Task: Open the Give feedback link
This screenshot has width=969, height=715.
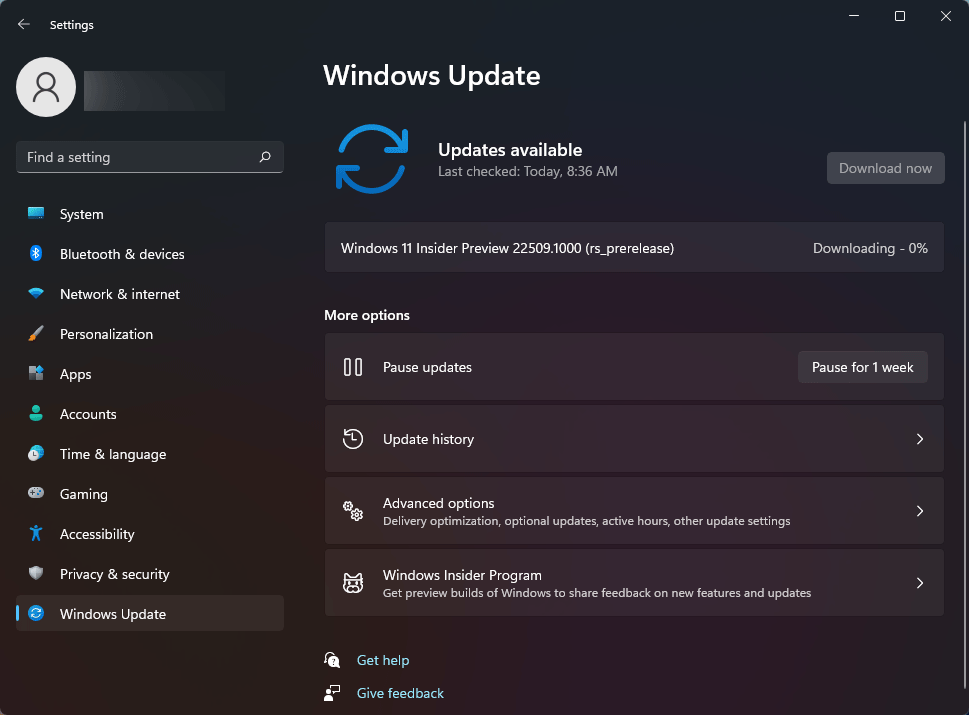Action: coord(400,693)
